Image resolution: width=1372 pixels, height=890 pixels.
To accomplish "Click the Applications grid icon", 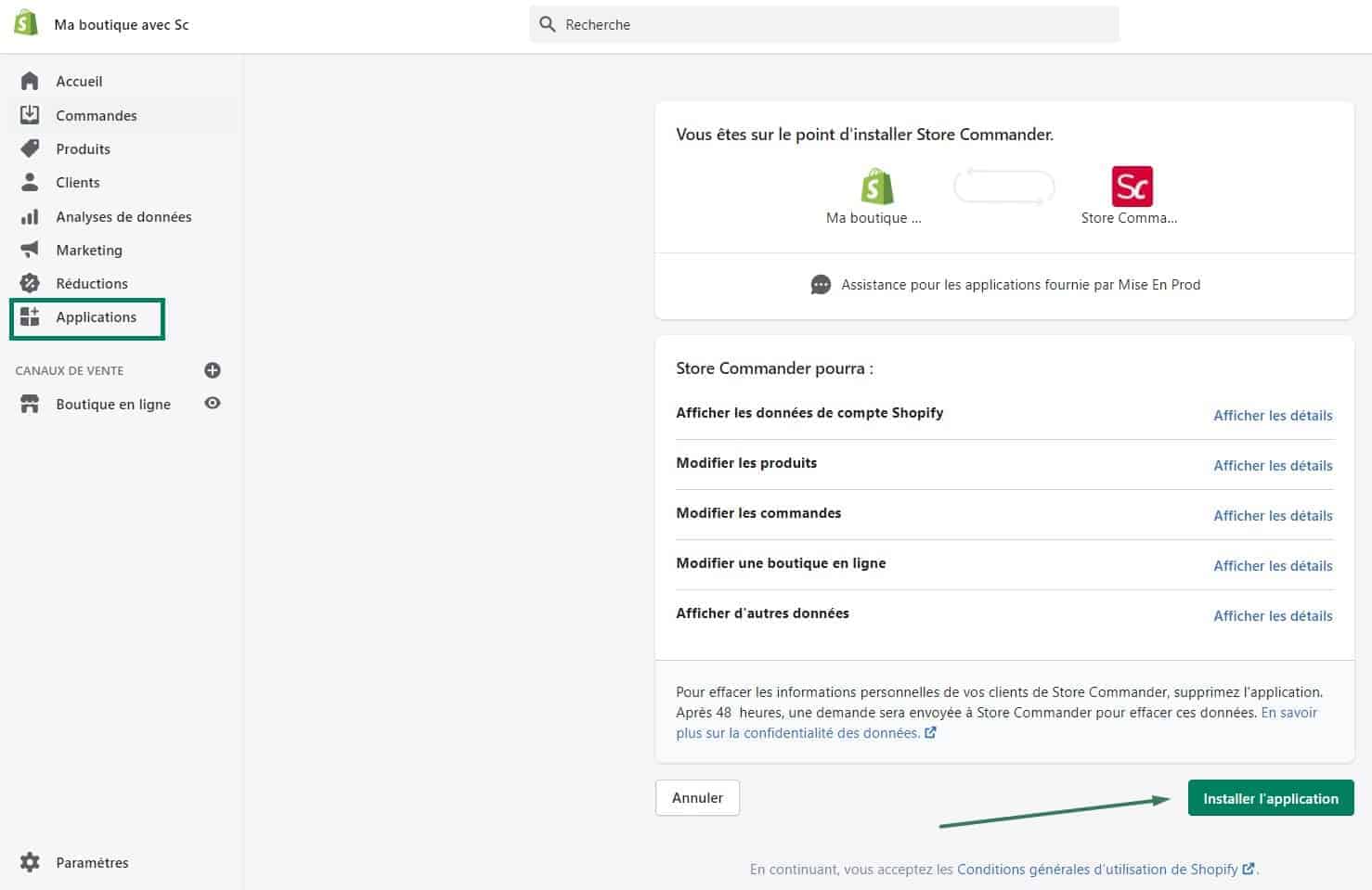I will (x=30, y=316).
